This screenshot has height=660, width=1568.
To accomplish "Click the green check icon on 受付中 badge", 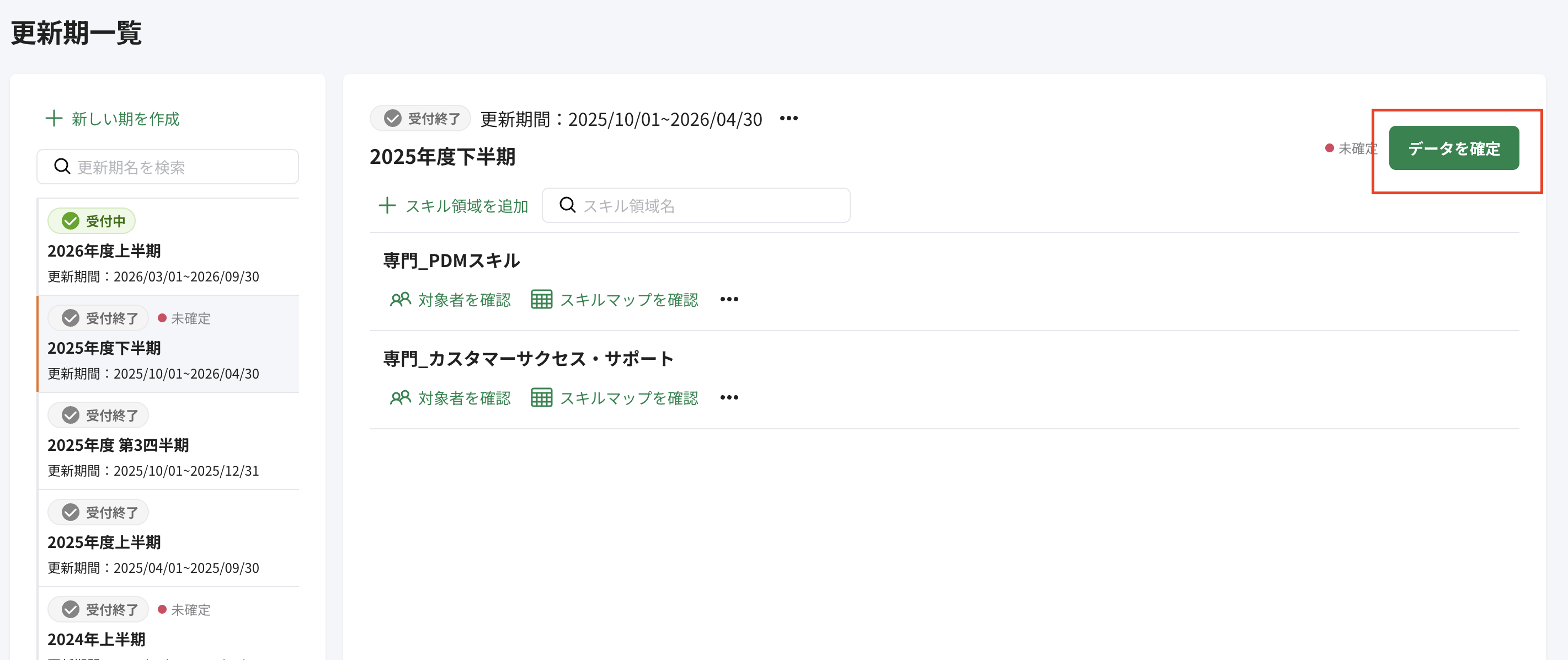I will click(x=71, y=220).
